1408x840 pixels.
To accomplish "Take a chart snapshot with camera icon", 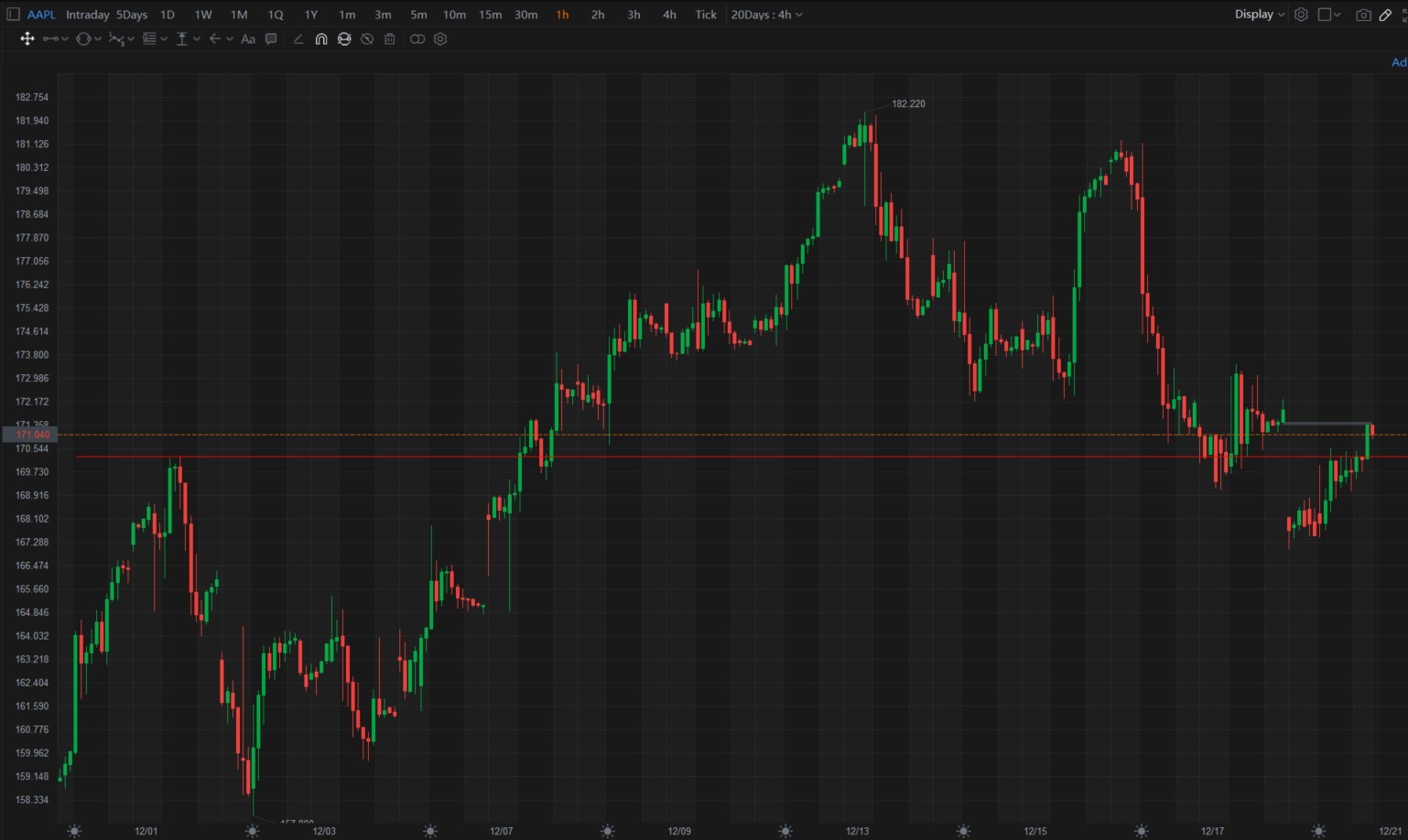I will tap(1363, 15).
